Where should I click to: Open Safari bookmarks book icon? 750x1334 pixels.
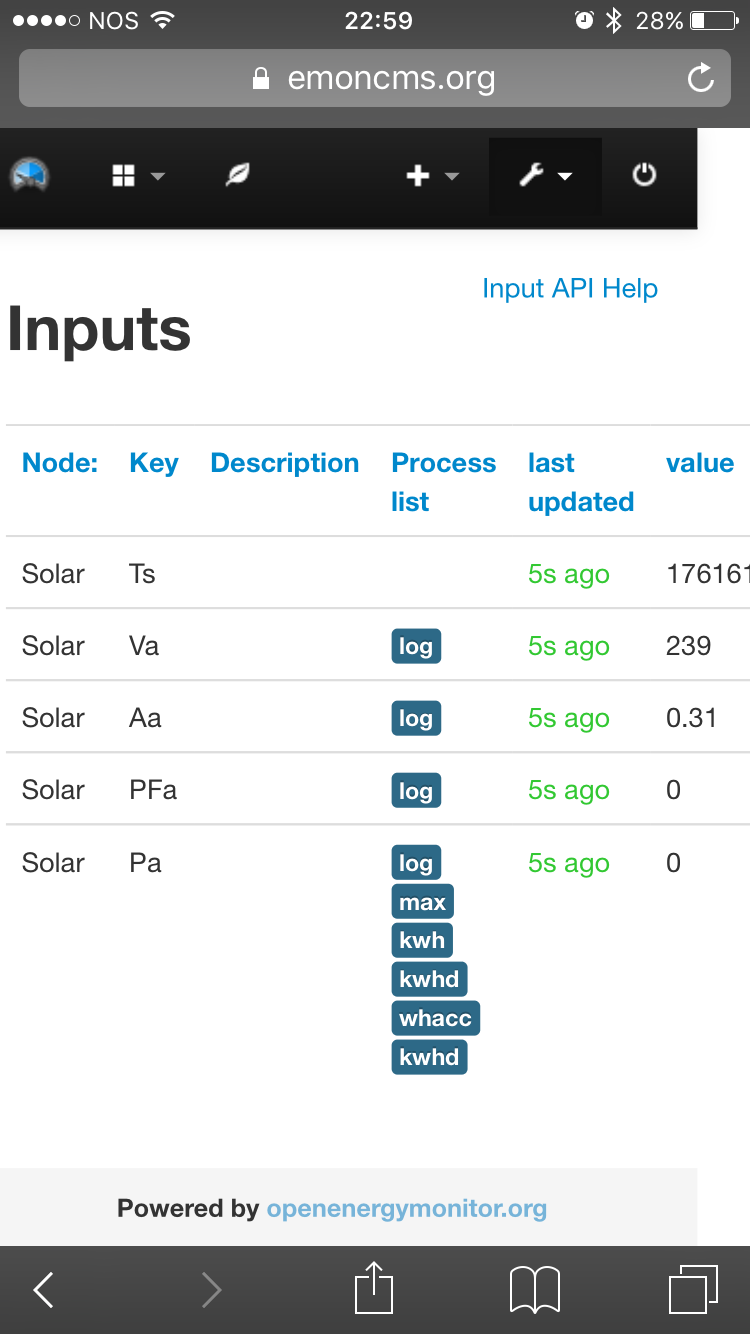click(x=535, y=1290)
